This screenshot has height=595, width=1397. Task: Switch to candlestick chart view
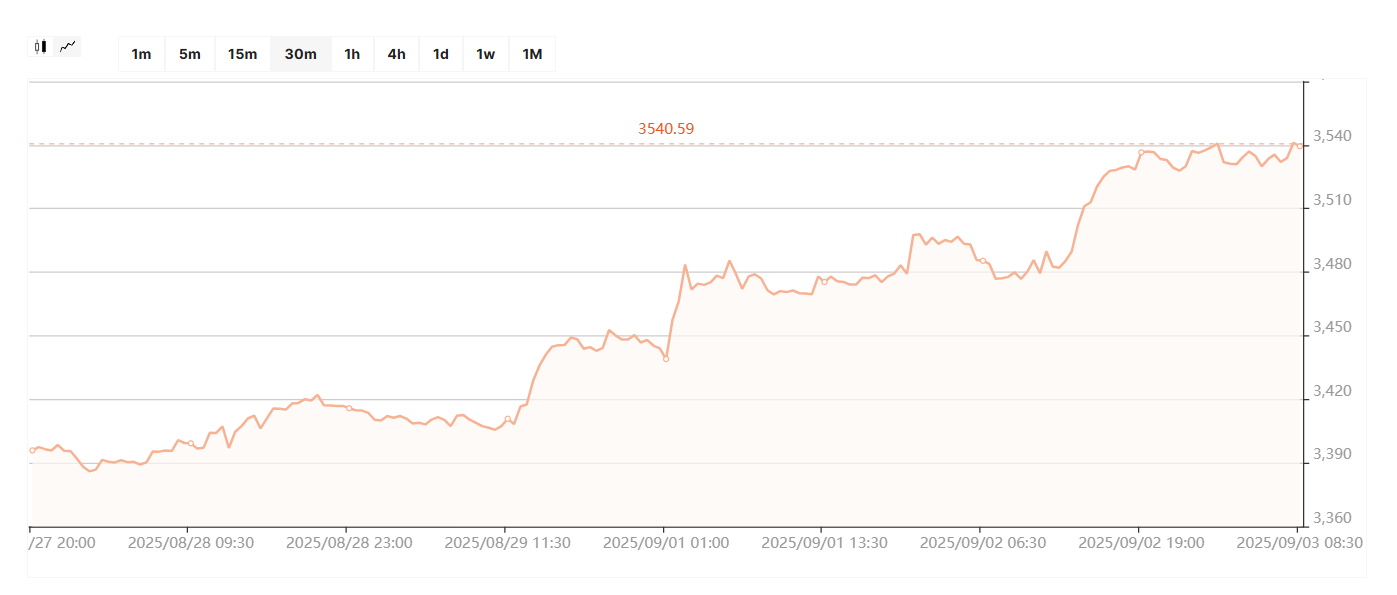pyautogui.click(x=40, y=46)
